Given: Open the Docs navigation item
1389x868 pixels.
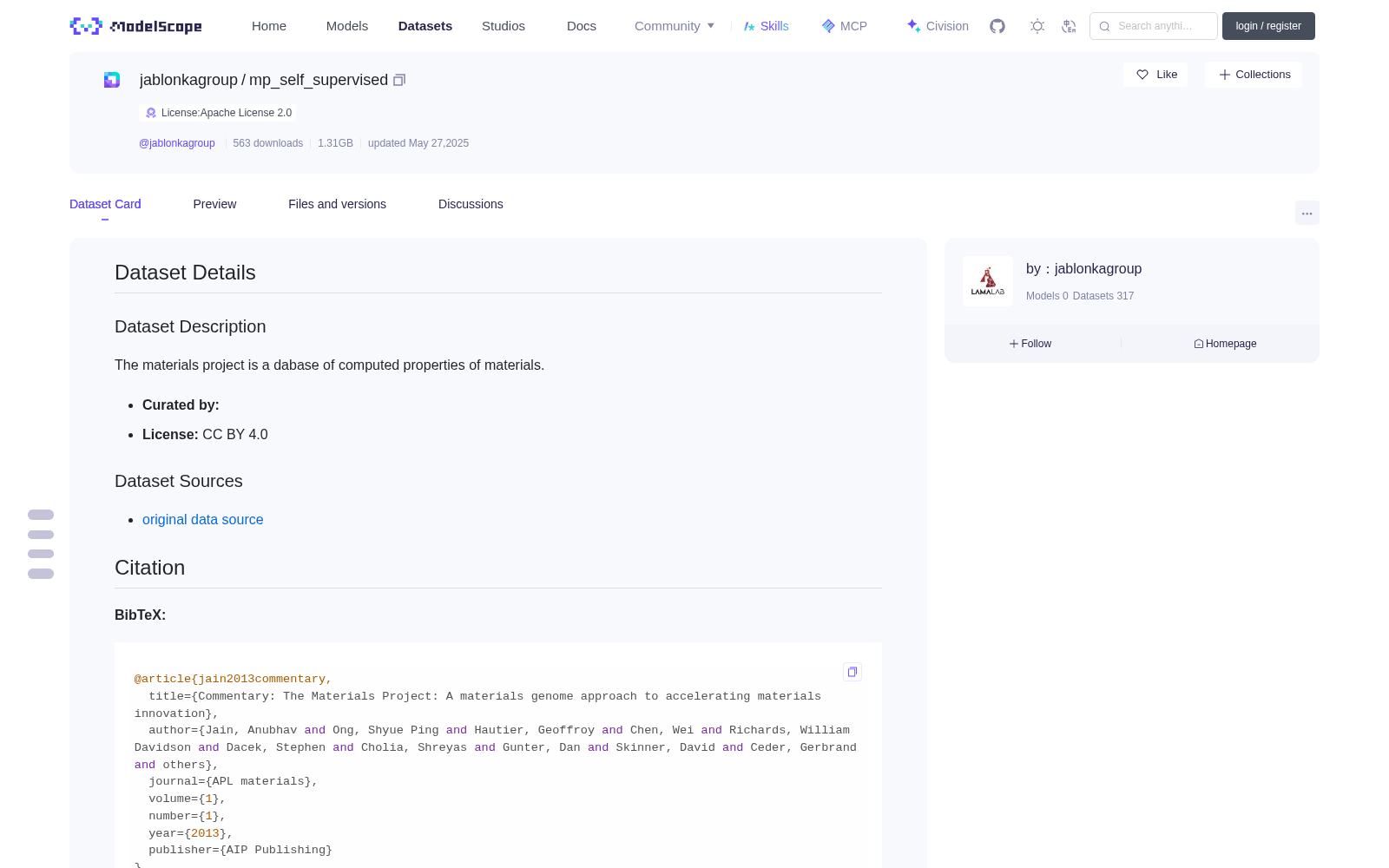Looking at the screenshot, I should point(582,26).
